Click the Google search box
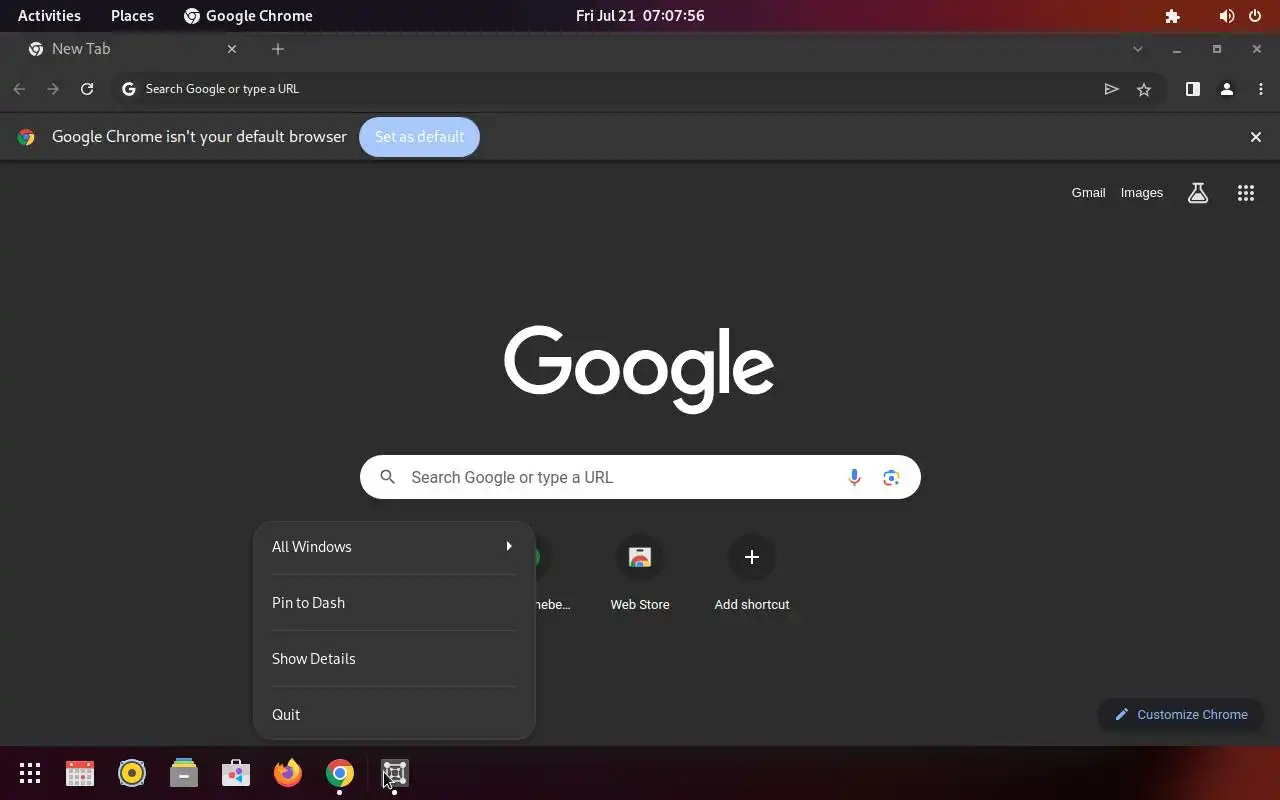This screenshot has width=1280, height=800. tap(640, 478)
